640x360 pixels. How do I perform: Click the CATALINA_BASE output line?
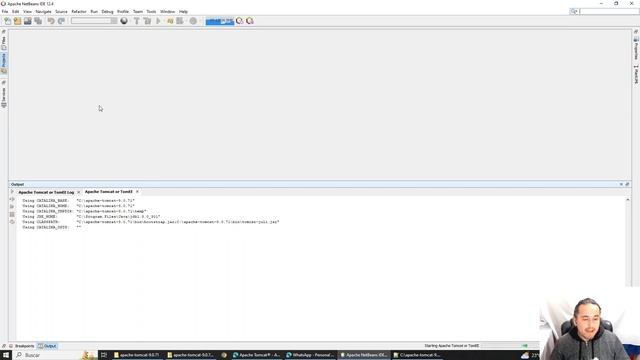[78, 201]
